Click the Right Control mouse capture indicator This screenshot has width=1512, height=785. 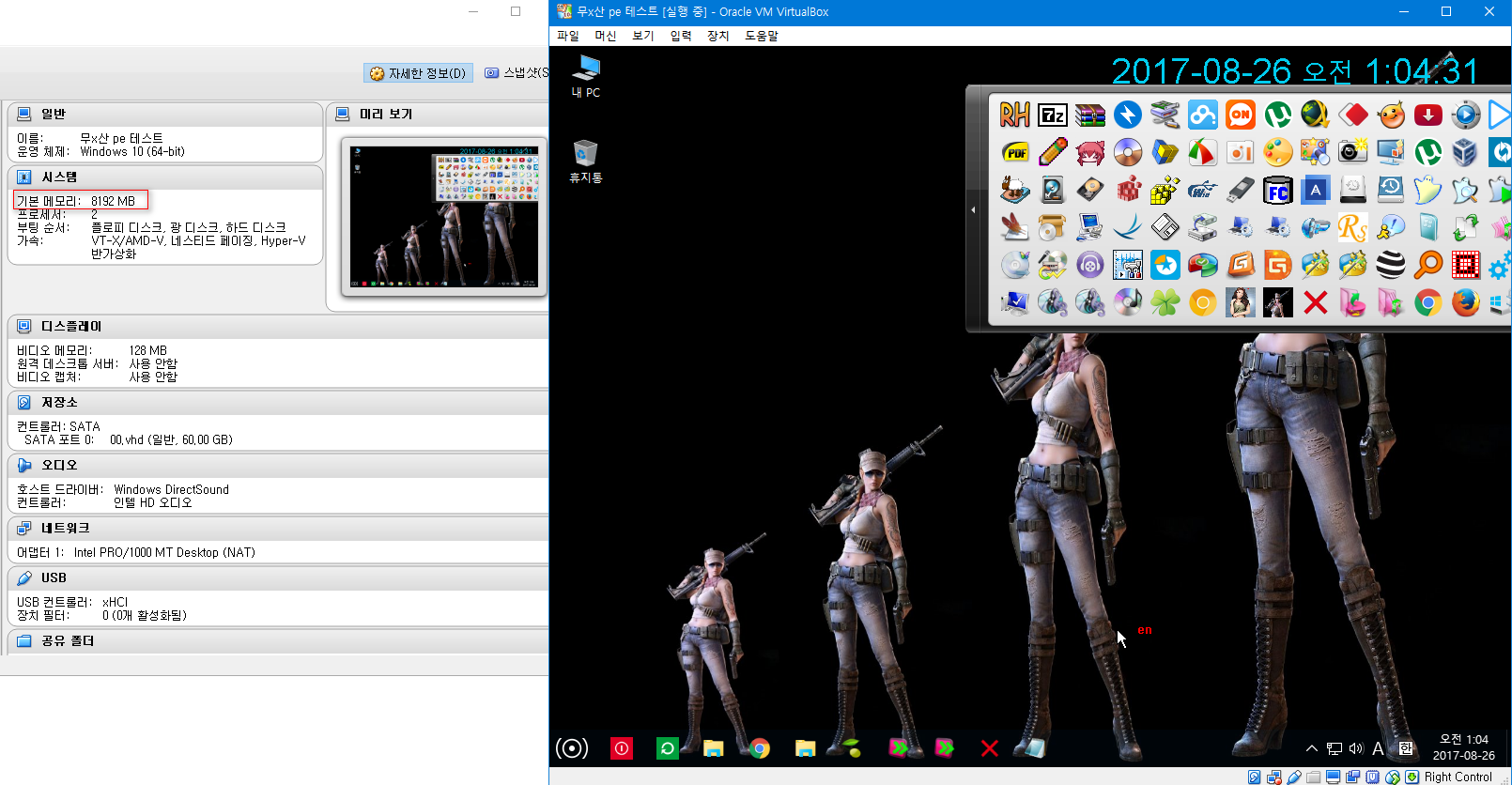[x=1458, y=777]
